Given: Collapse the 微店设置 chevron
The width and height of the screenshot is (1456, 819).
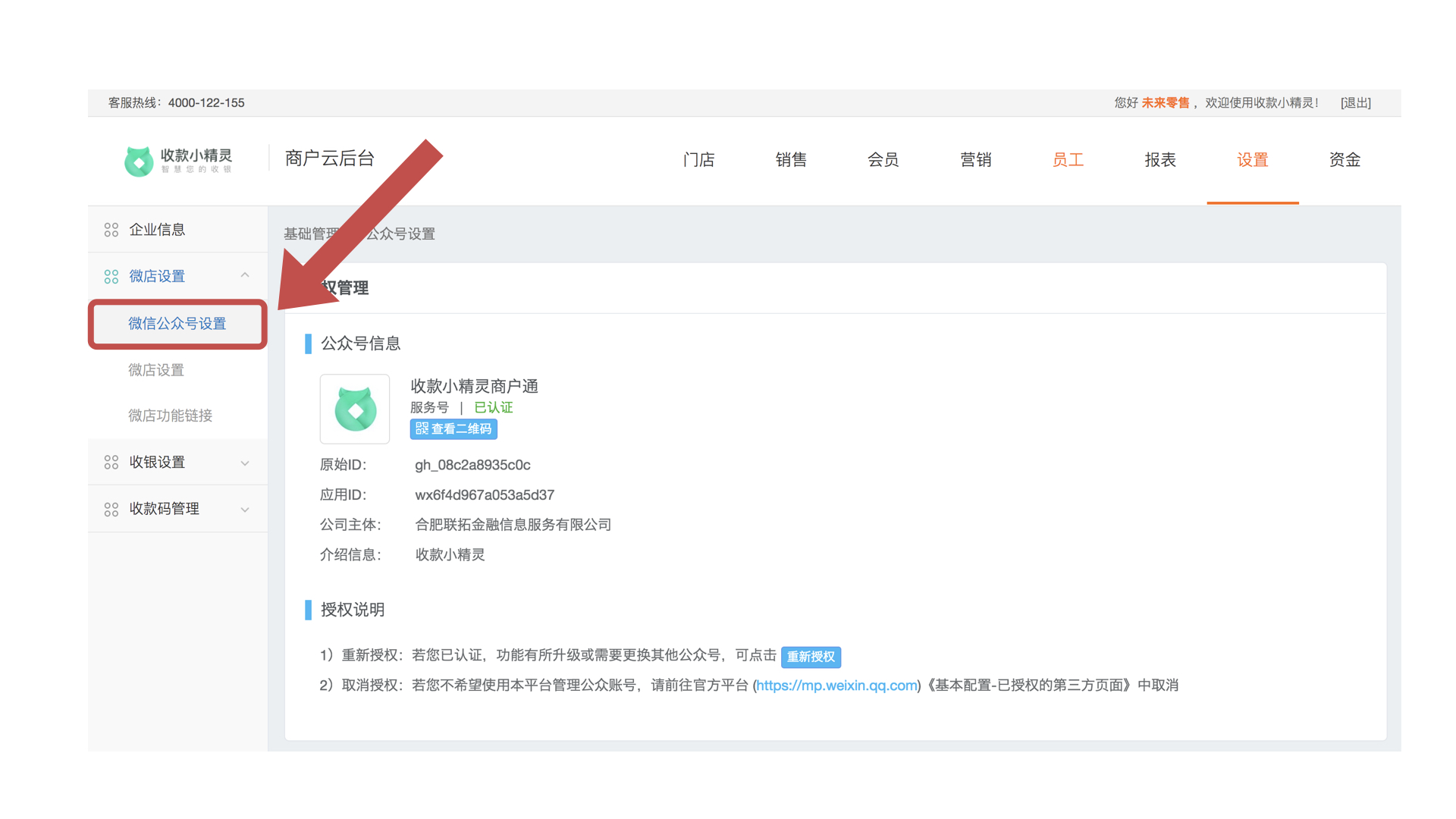Looking at the screenshot, I should pyautogui.click(x=245, y=275).
